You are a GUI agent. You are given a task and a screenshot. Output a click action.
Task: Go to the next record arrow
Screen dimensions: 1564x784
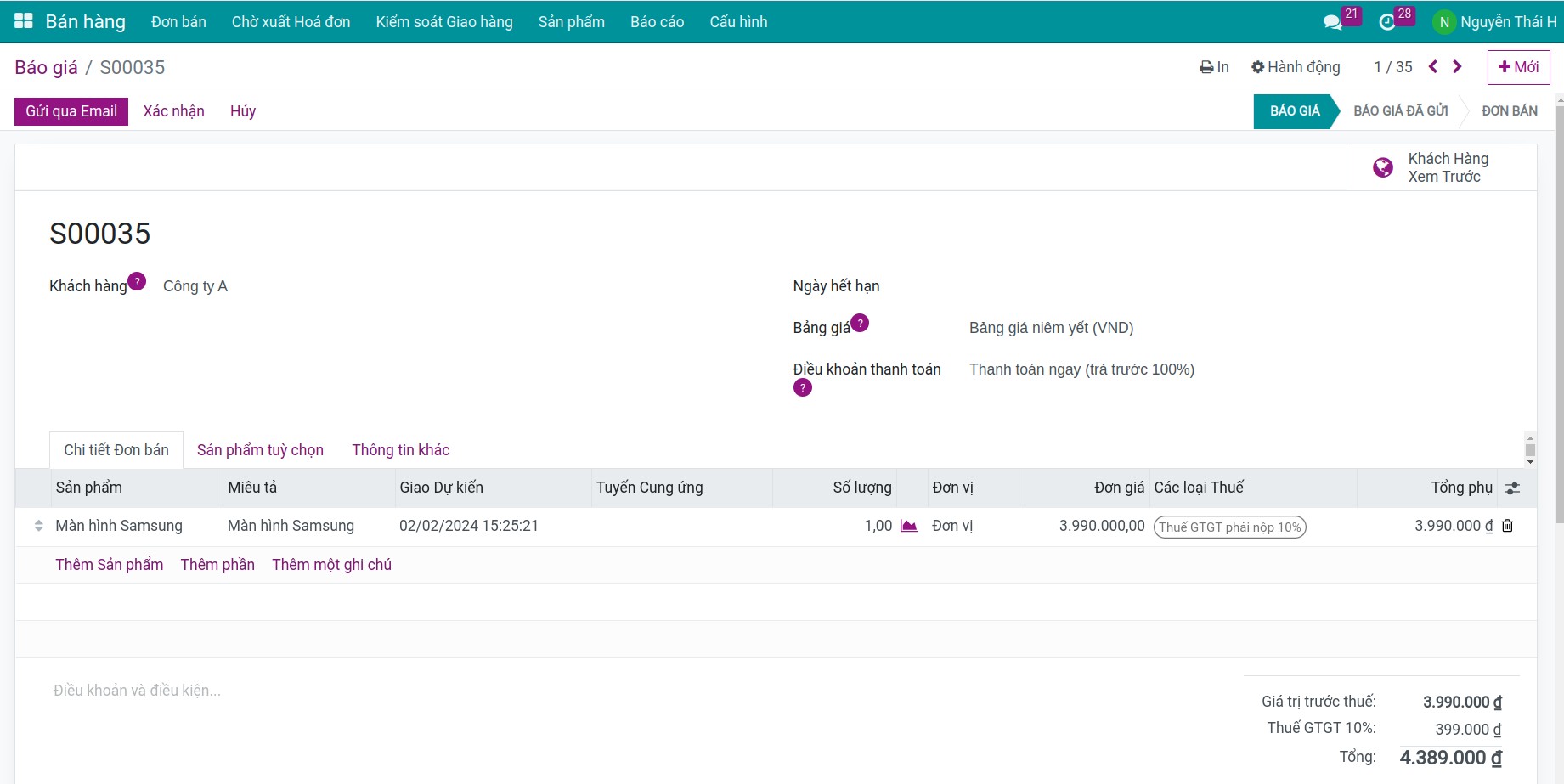[x=1457, y=67]
